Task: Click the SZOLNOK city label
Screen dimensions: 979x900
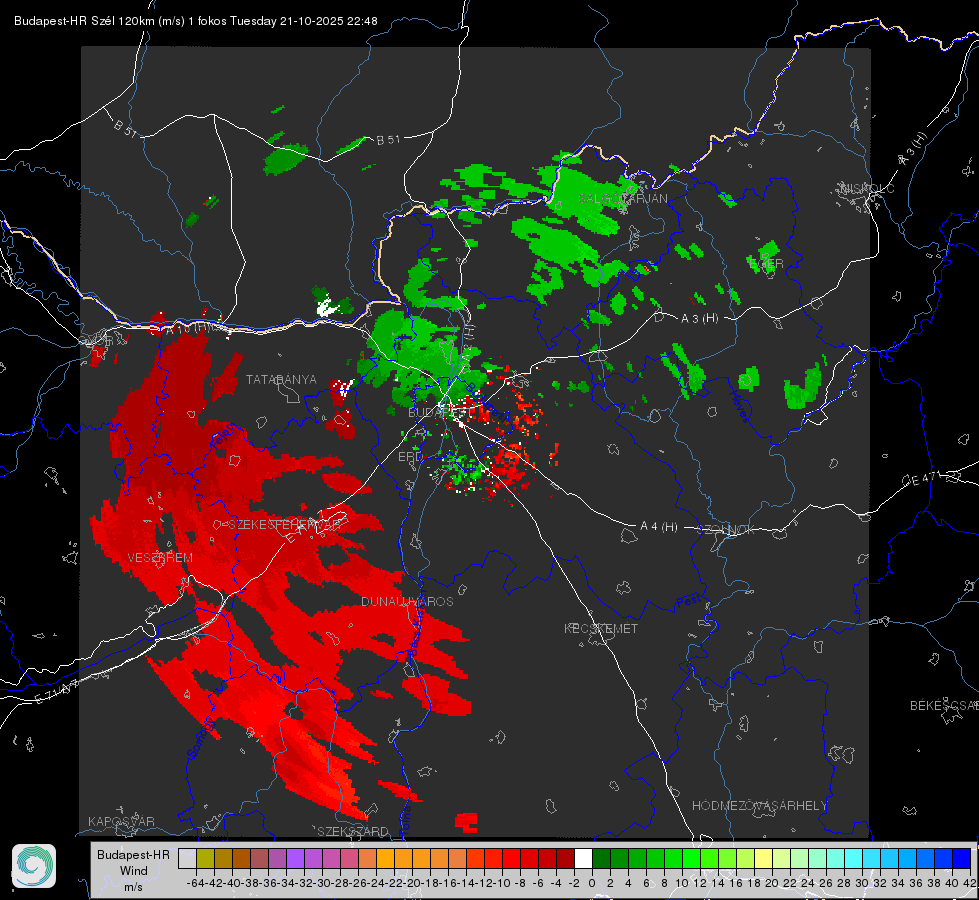Action: (x=726, y=530)
